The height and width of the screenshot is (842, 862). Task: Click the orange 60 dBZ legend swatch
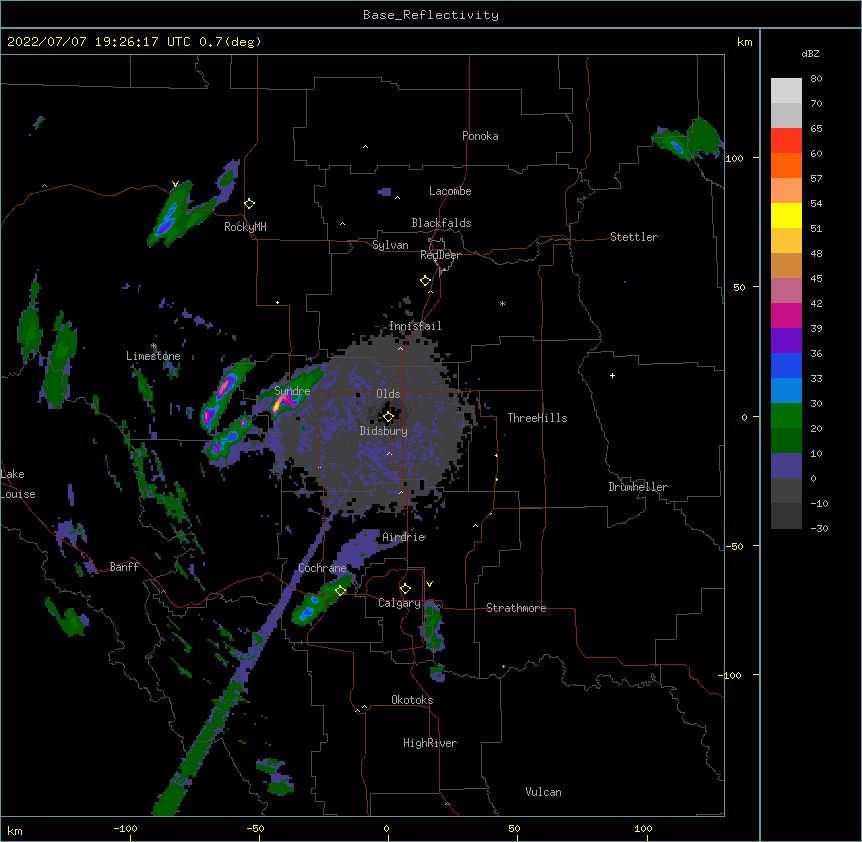786,165
